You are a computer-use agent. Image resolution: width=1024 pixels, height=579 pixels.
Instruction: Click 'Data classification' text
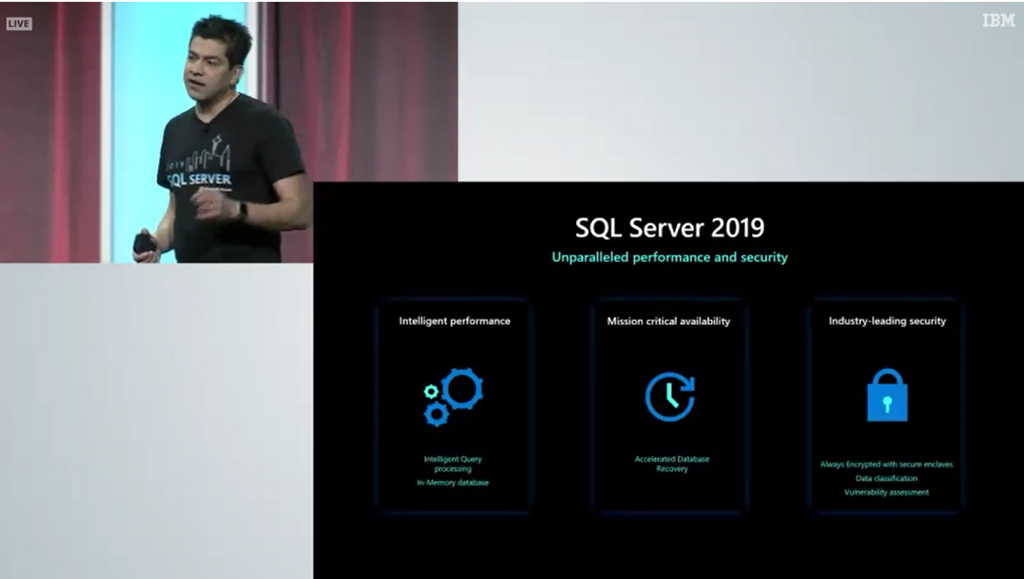pos(886,478)
